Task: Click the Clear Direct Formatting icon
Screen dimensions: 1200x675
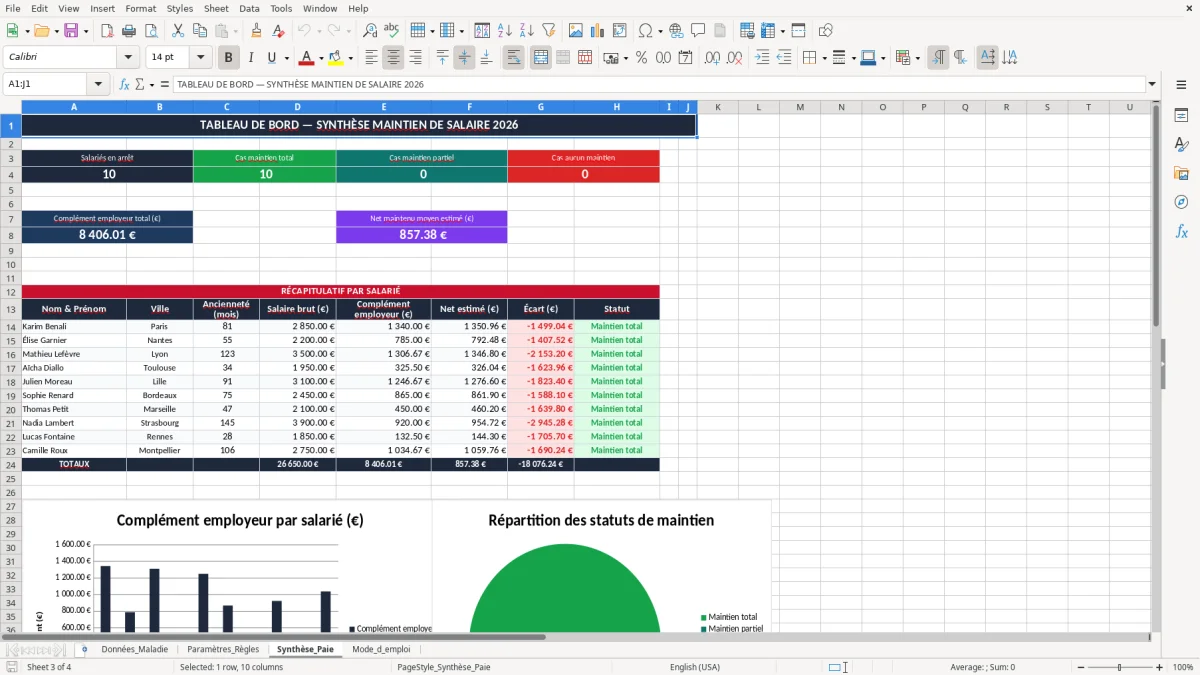Action: coord(277,31)
